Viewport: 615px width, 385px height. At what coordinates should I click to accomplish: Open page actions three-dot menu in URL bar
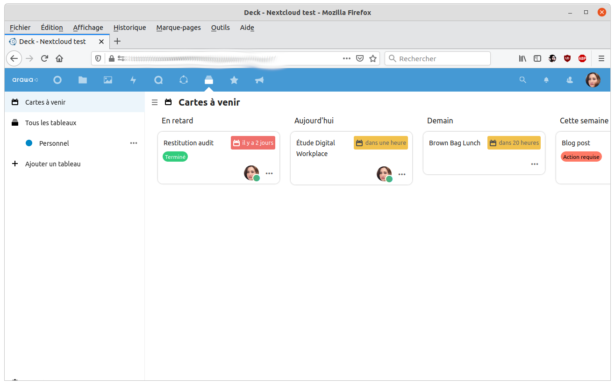(347, 58)
